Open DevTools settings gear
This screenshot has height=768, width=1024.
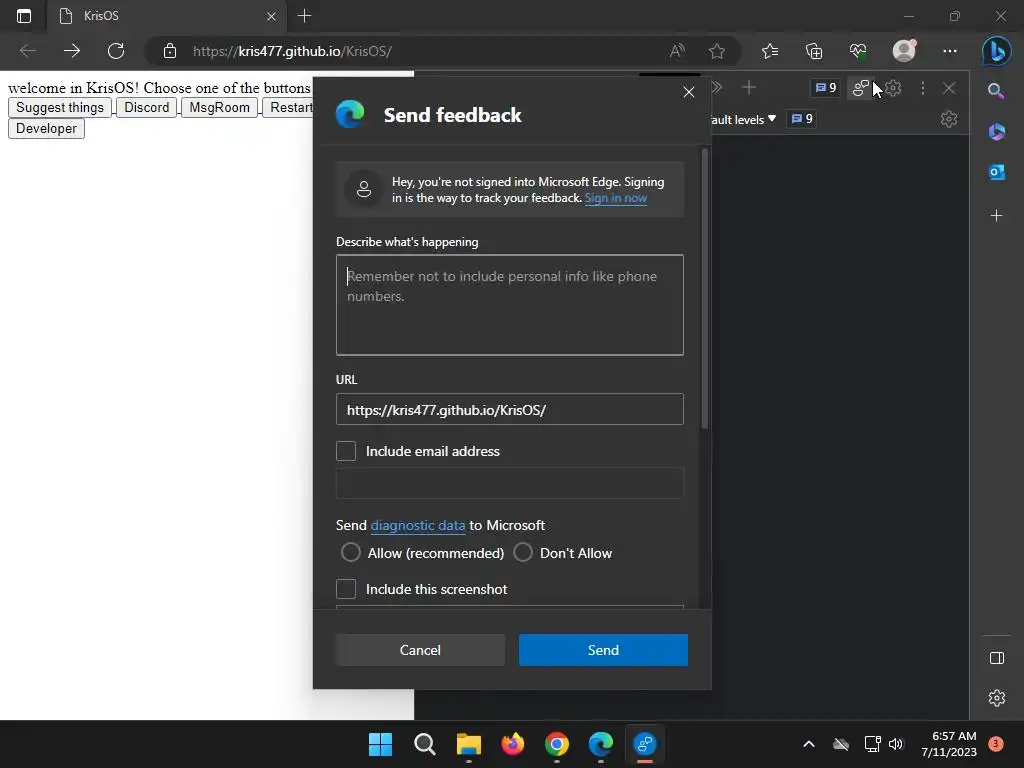tap(893, 88)
